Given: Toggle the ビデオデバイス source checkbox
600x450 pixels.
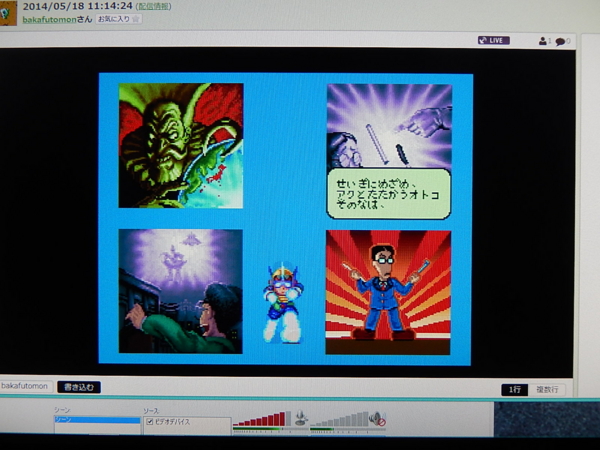Looking at the screenshot, I should tap(150, 422).
